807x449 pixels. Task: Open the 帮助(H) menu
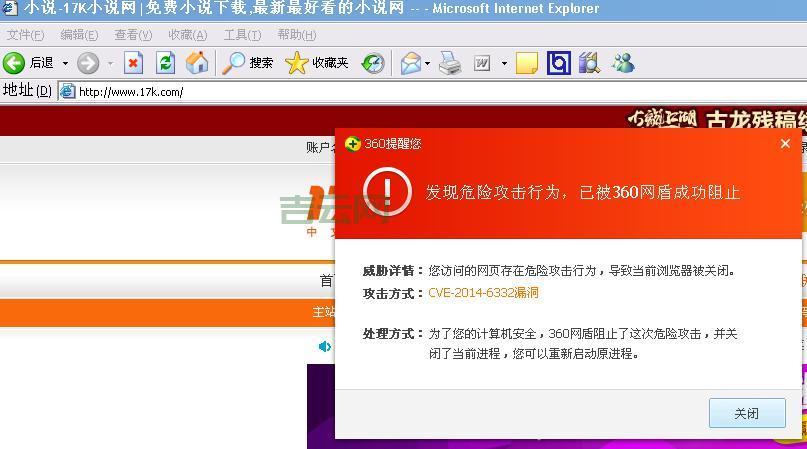point(296,35)
